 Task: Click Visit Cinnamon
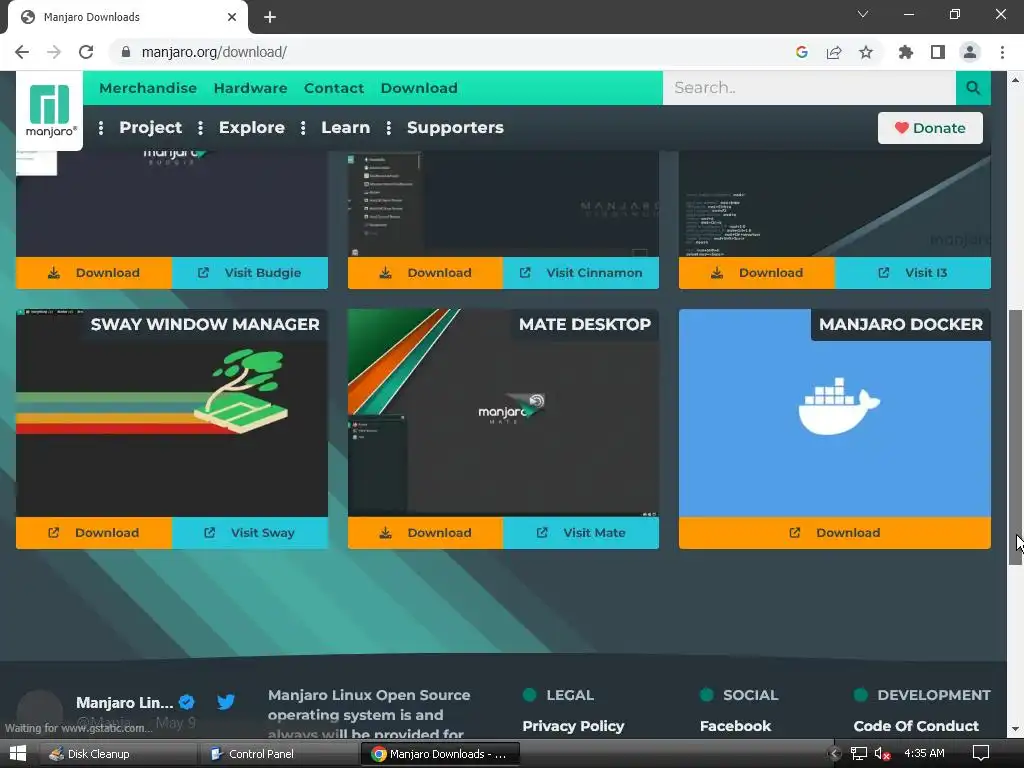click(581, 273)
